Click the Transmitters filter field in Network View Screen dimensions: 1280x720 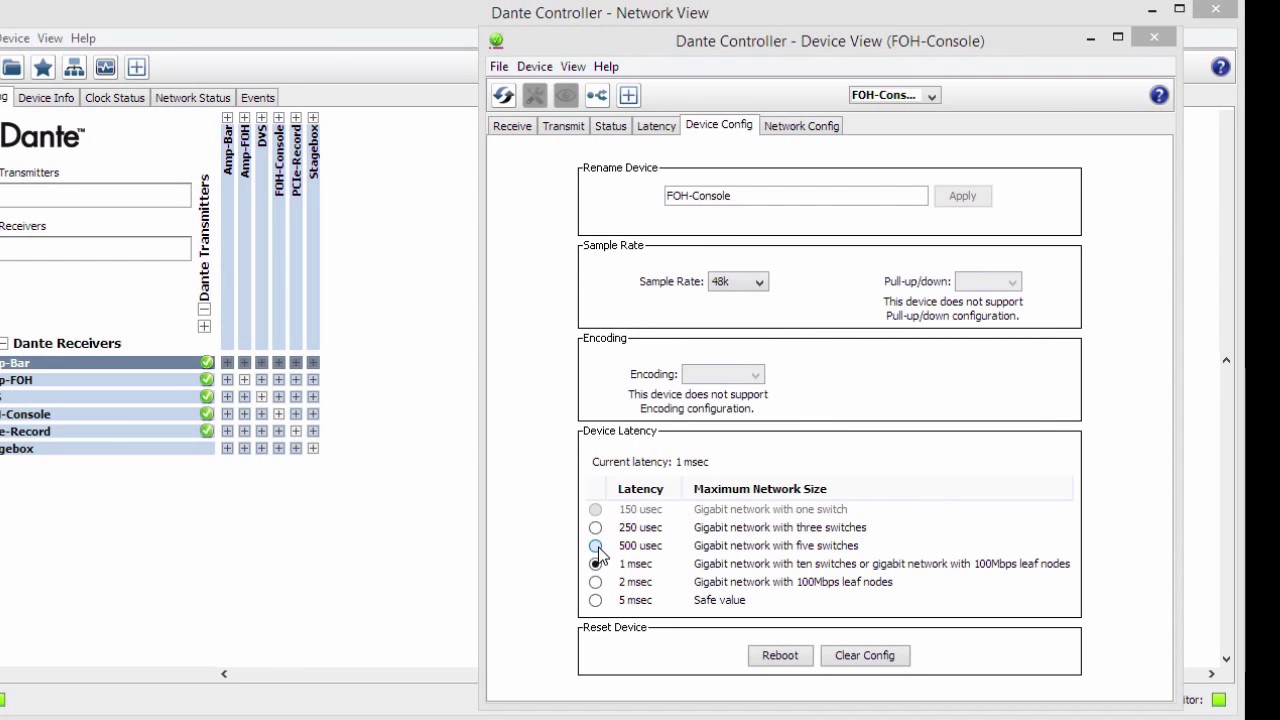pos(95,195)
